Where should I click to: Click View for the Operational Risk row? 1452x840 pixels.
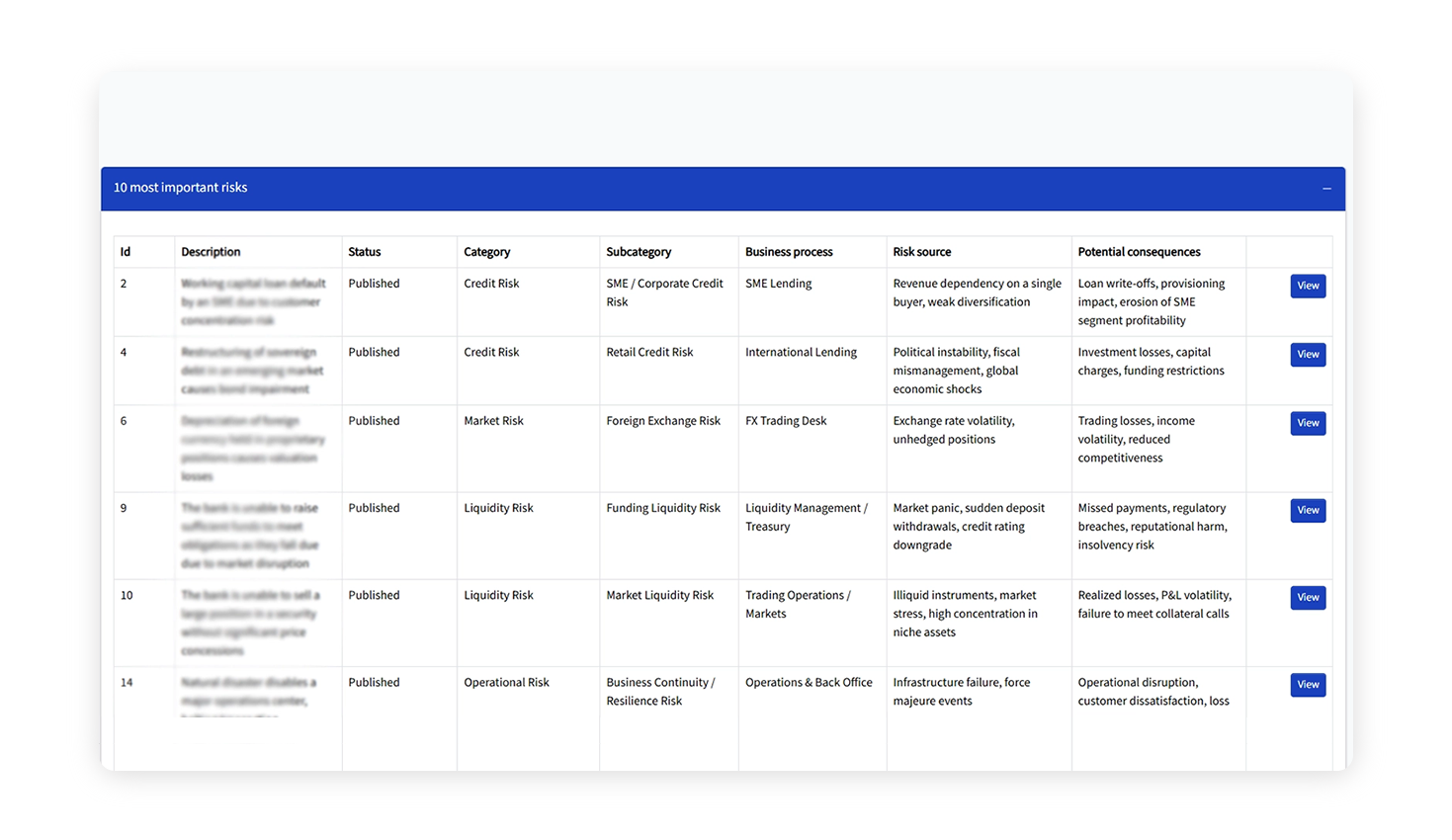pyautogui.click(x=1307, y=684)
